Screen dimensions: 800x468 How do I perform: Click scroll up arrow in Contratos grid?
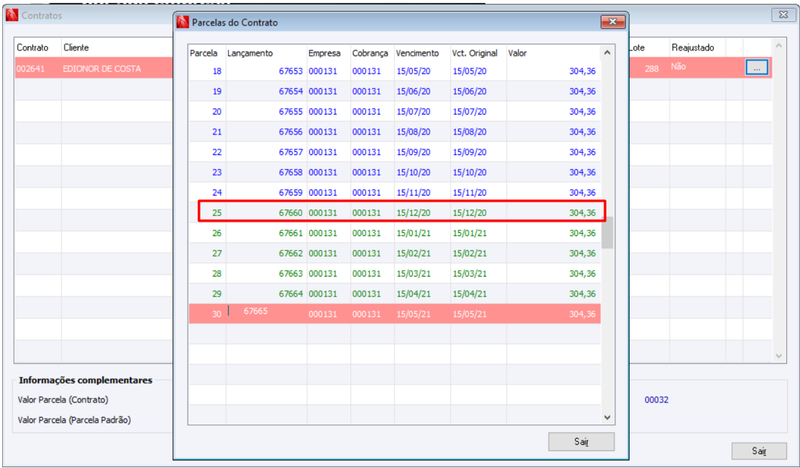[779, 46]
